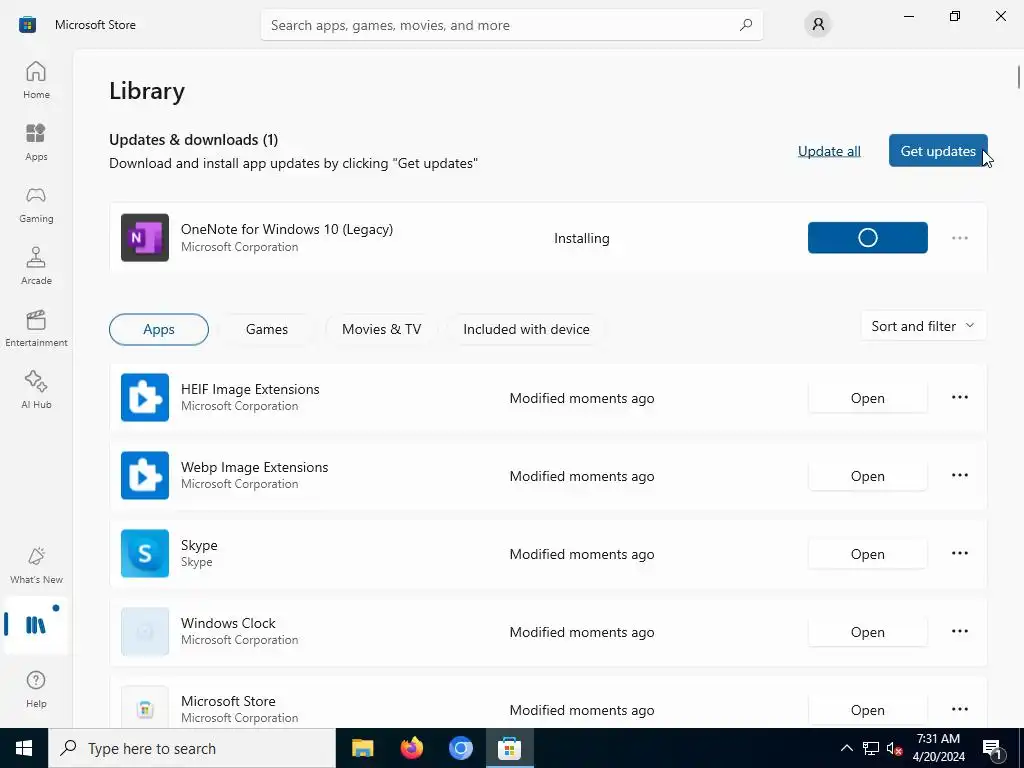Open the user account profile icon
Screen dimensions: 1024x768
pyautogui.click(x=818, y=25)
